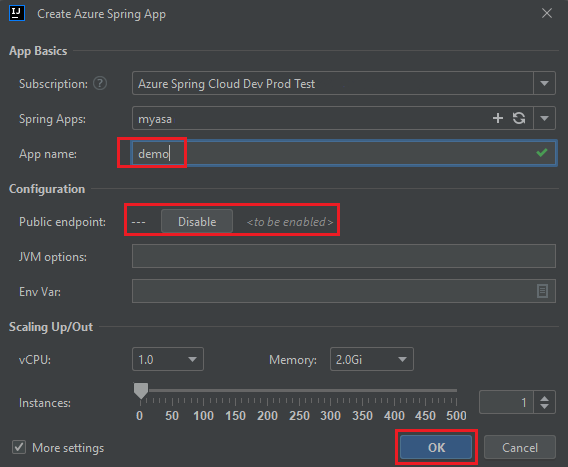The height and width of the screenshot is (467, 568).
Task: Open the Memory 2.0Gi dropdown
Action: coord(372,359)
